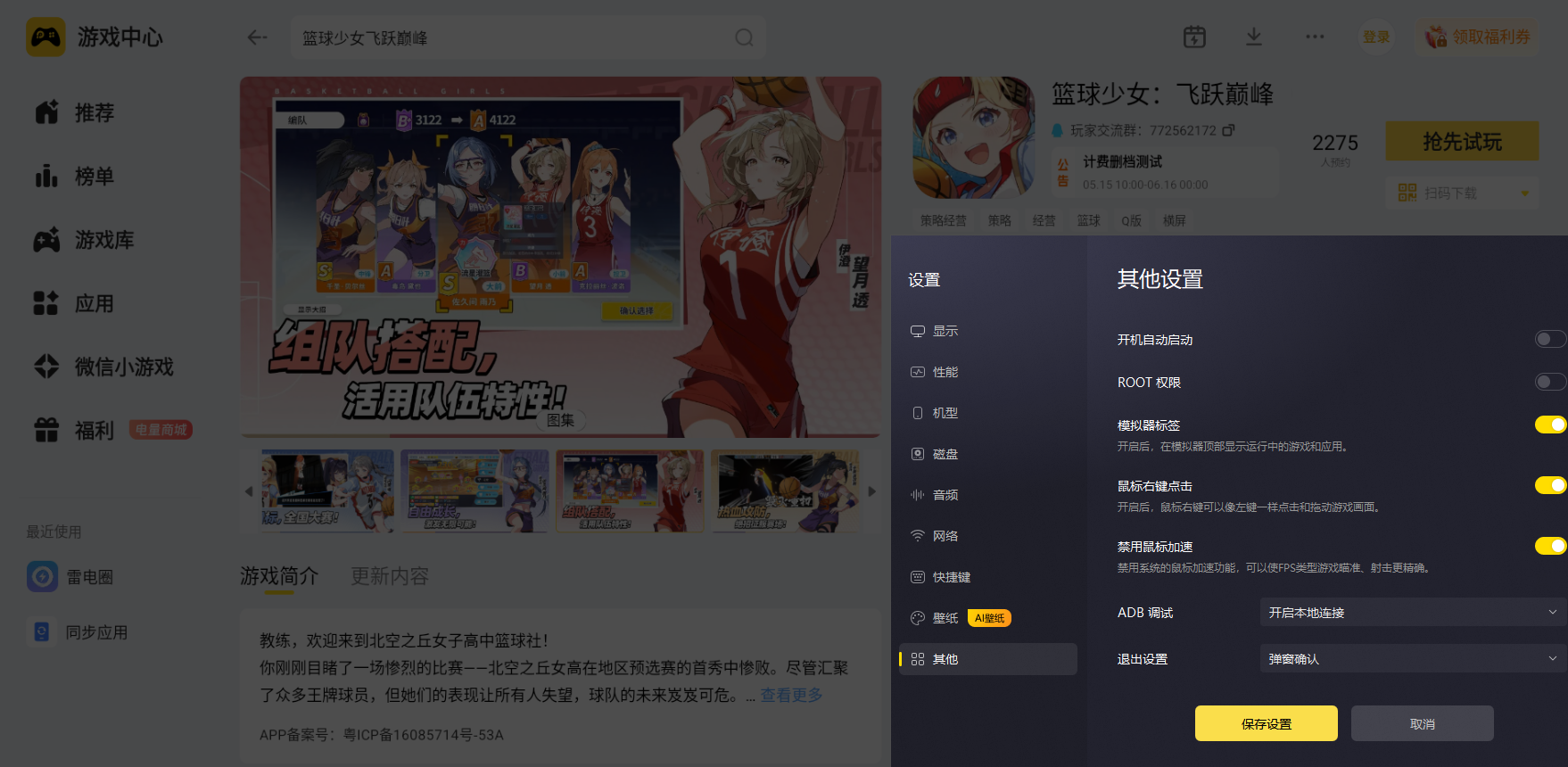Image resolution: width=1568 pixels, height=767 pixels.
Task: Open 网络 network settings
Action: (988, 536)
